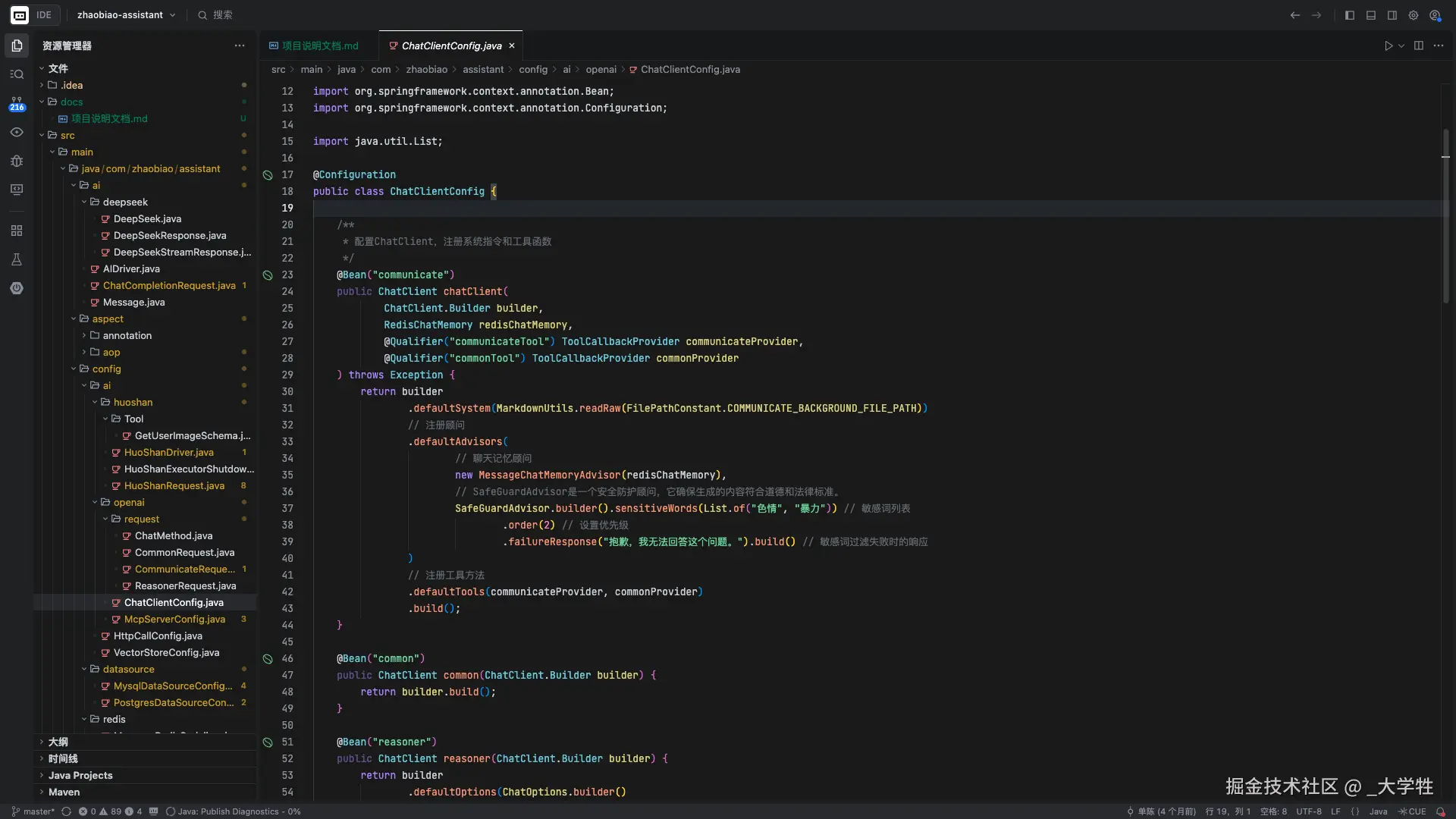Split the editor to the right
The width and height of the screenshot is (1456, 819).
(1418, 45)
